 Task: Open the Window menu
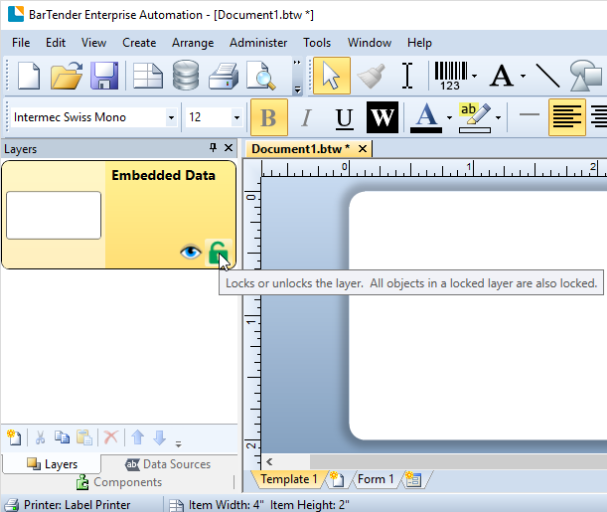(x=369, y=43)
